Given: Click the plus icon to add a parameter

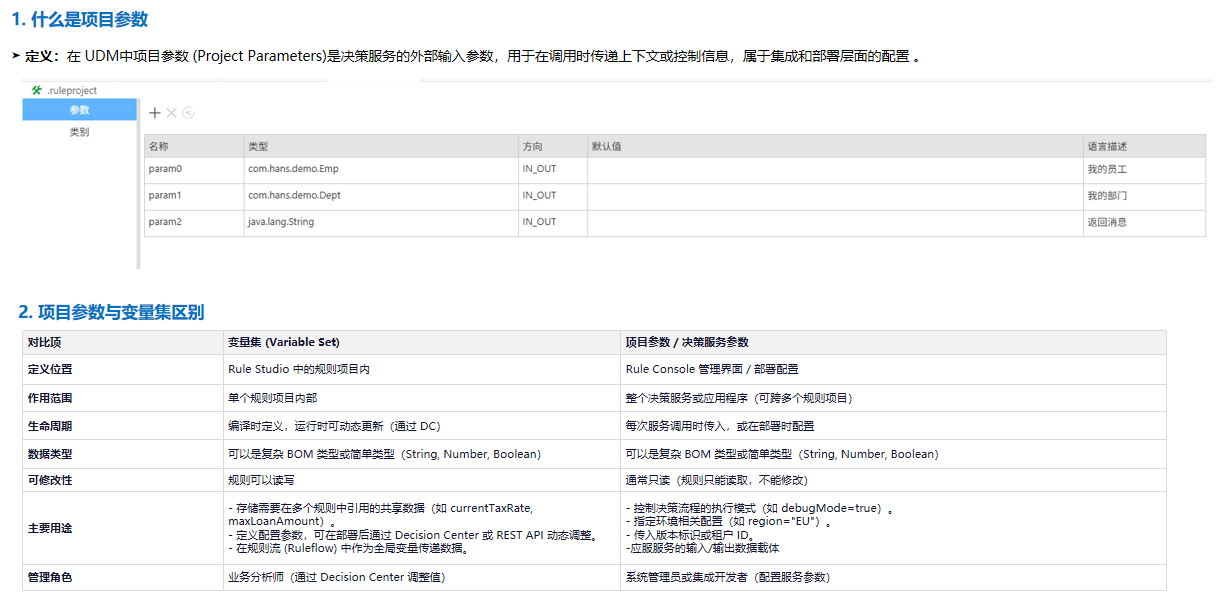Looking at the screenshot, I should tap(155, 113).
